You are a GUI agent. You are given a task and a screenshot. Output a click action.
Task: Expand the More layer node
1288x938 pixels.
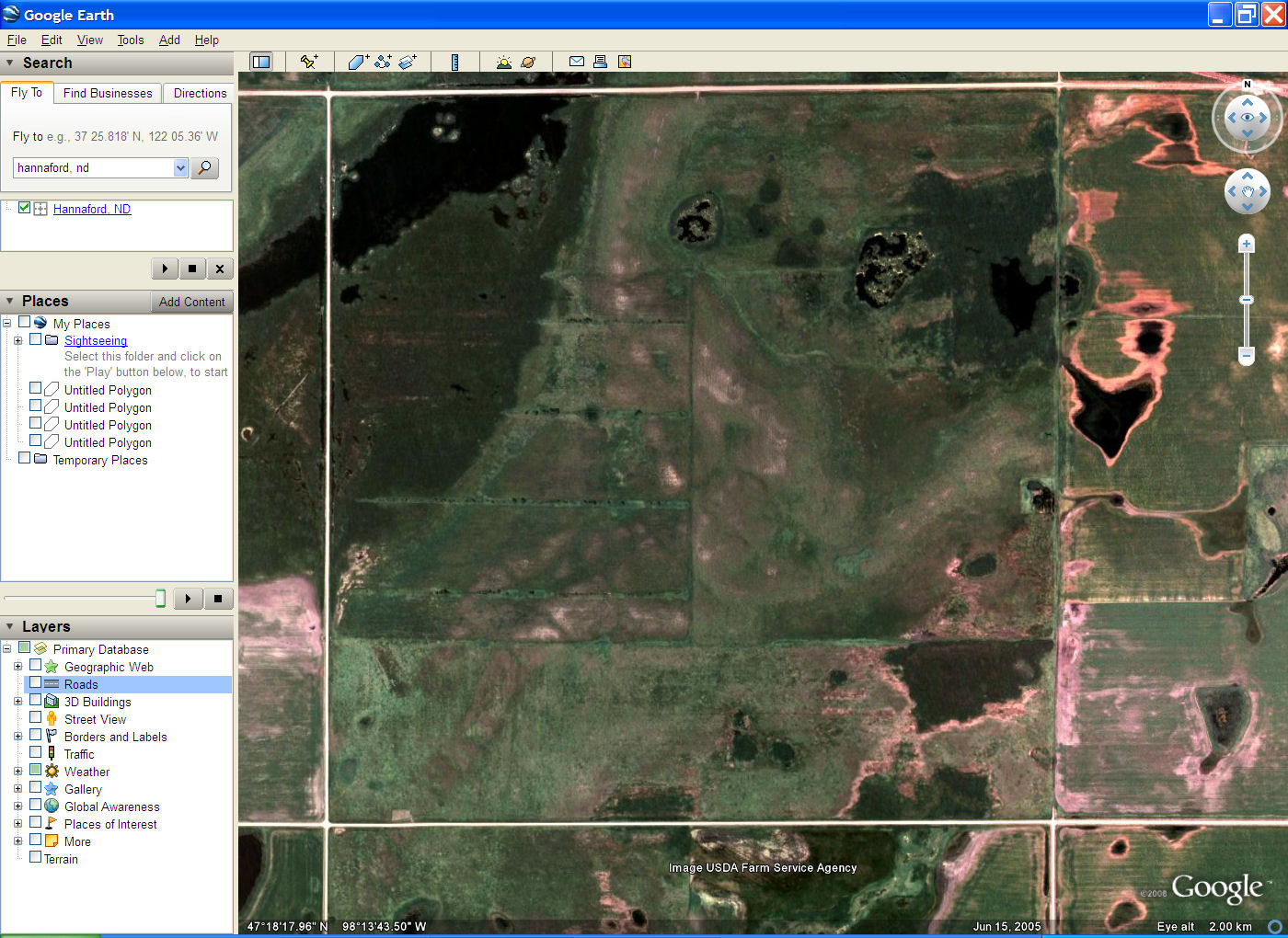pyautogui.click(x=17, y=841)
